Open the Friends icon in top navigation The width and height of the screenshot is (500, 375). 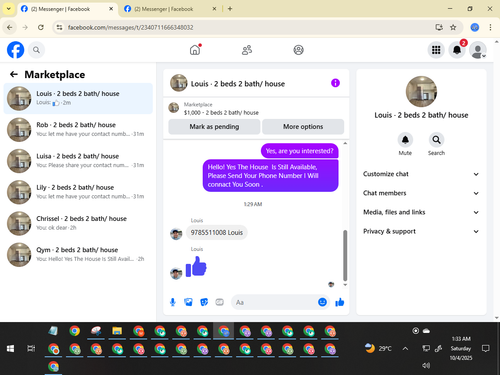[x=247, y=50]
